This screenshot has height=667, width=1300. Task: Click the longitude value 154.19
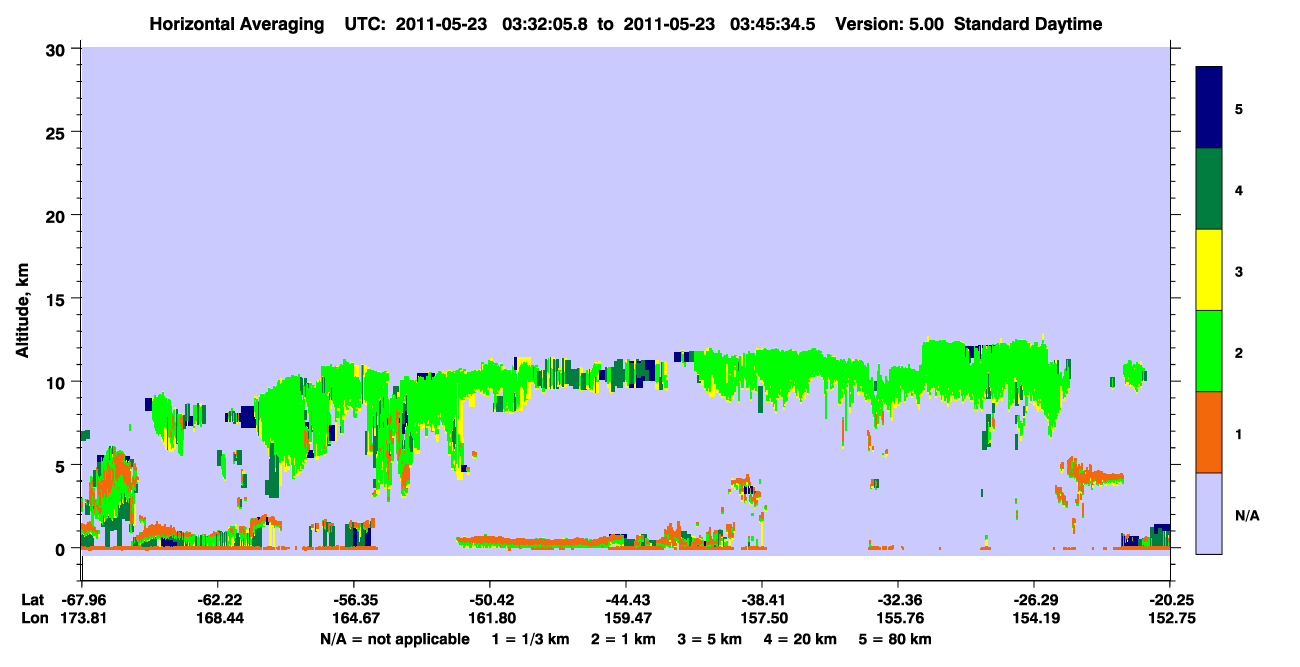(x=1034, y=618)
